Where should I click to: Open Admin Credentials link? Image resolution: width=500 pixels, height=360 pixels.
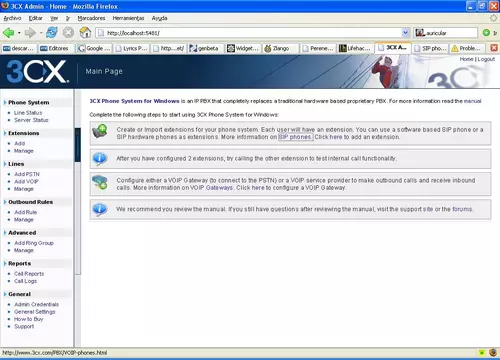[x=36, y=304]
